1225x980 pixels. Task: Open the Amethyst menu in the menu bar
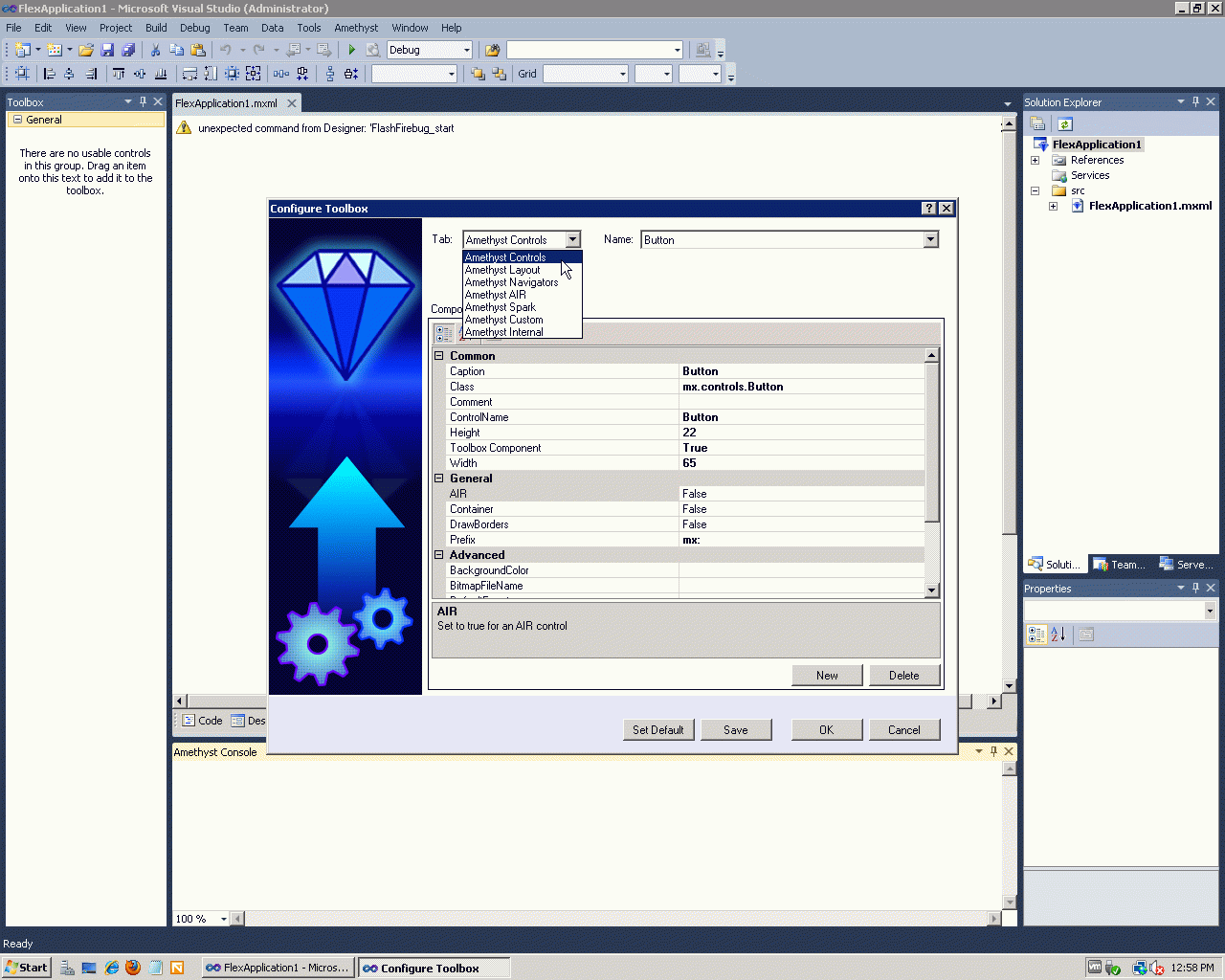pyautogui.click(x=356, y=28)
